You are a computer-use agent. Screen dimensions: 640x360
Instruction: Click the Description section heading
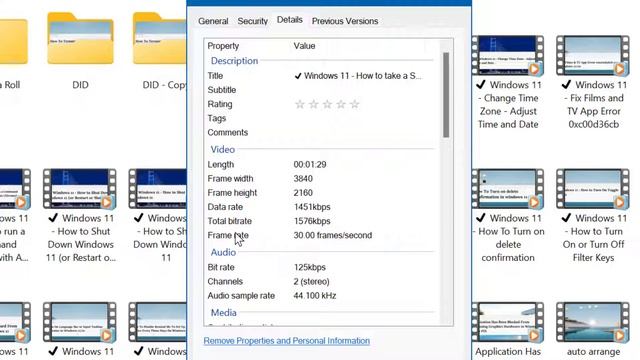pyautogui.click(x=234, y=61)
